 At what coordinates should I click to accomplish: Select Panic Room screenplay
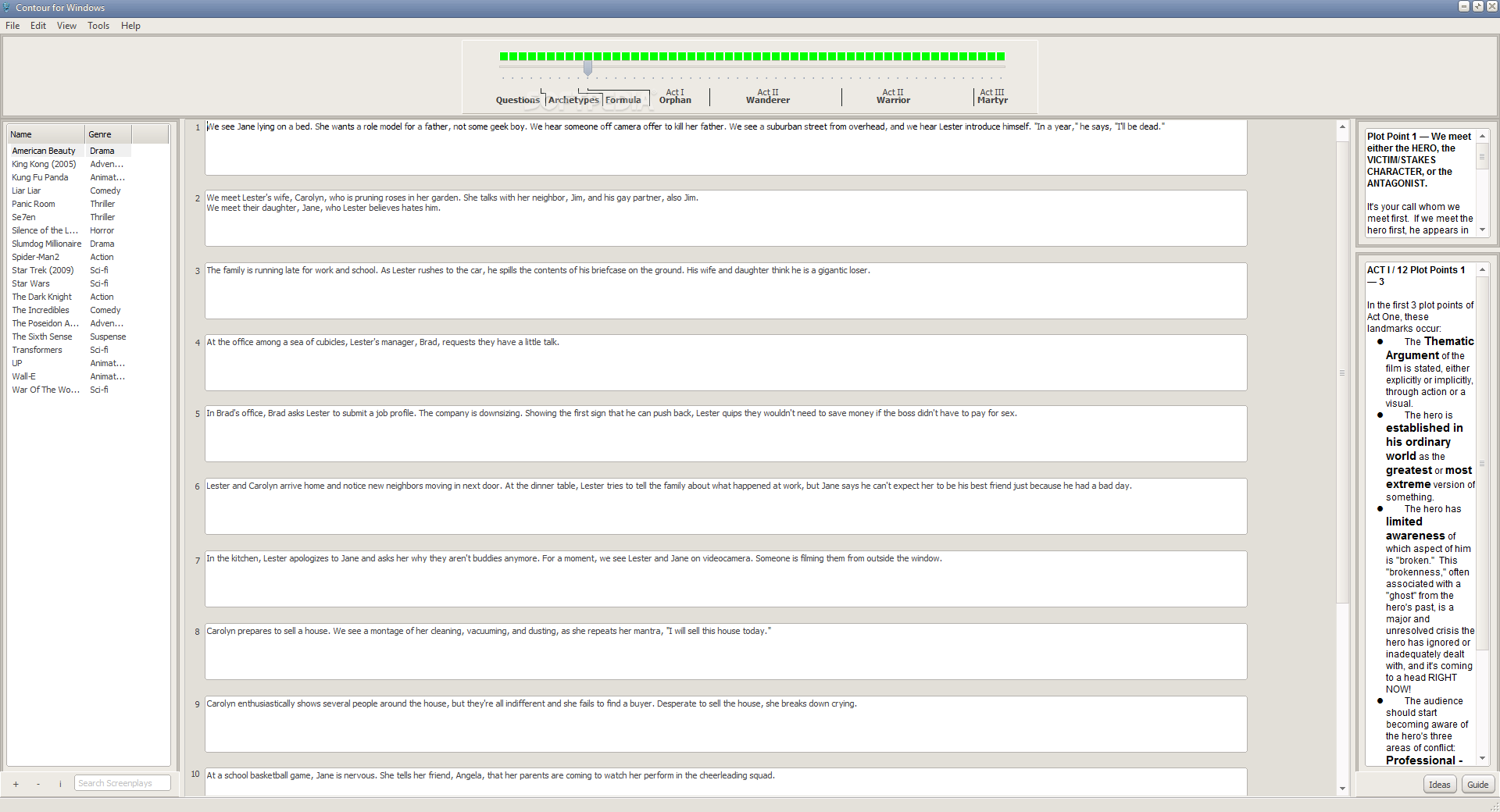tap(70, 204)
